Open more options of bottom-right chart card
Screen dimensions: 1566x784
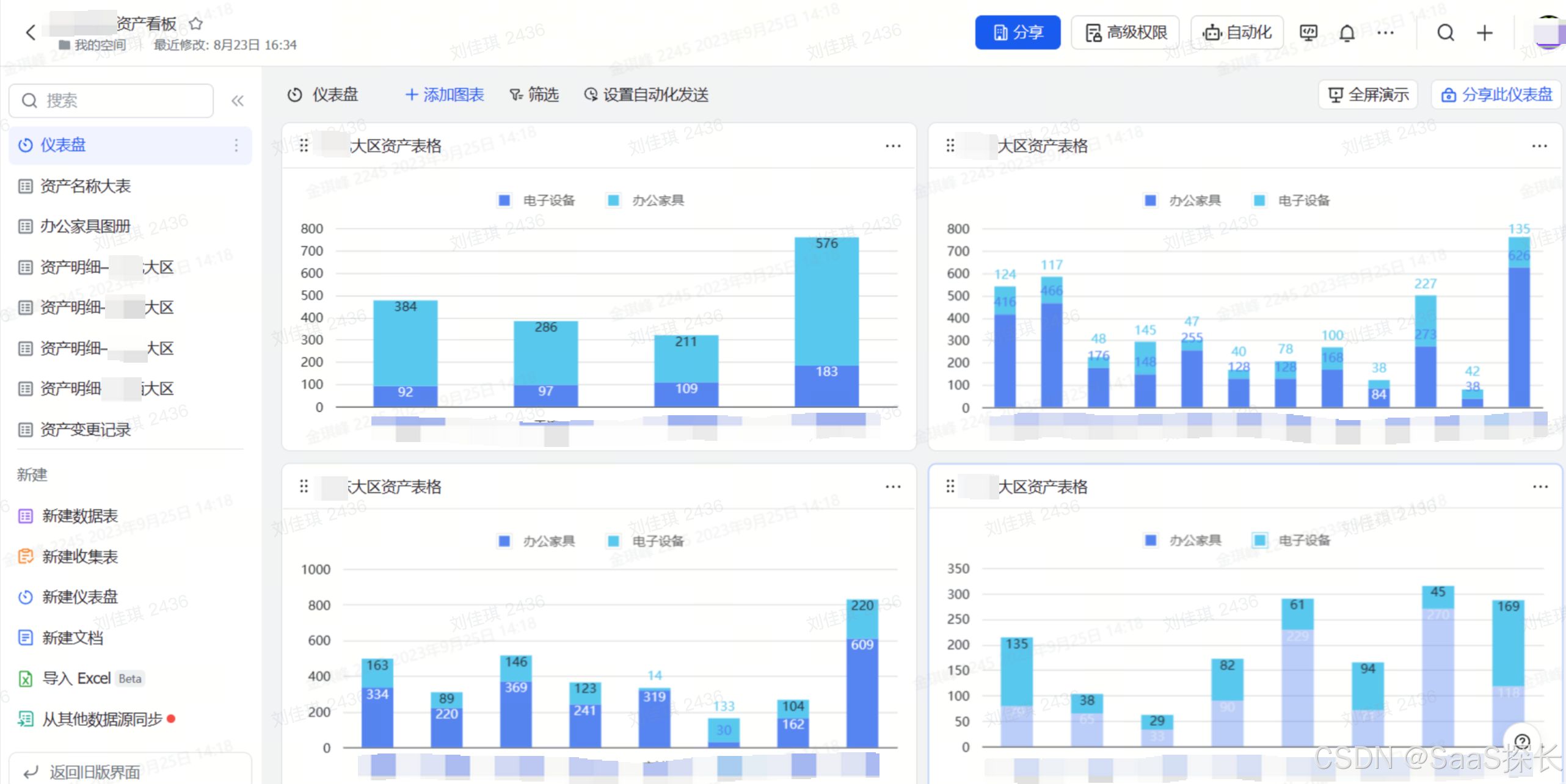tap(1540, 487)
